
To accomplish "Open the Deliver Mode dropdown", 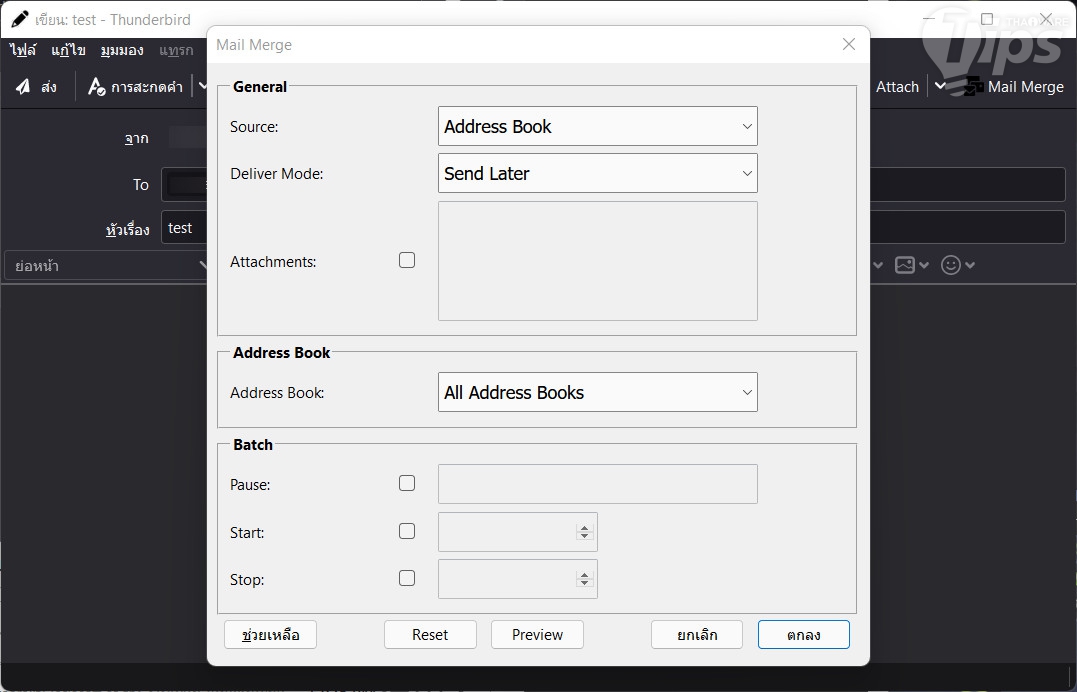I will tap(598, 173).
